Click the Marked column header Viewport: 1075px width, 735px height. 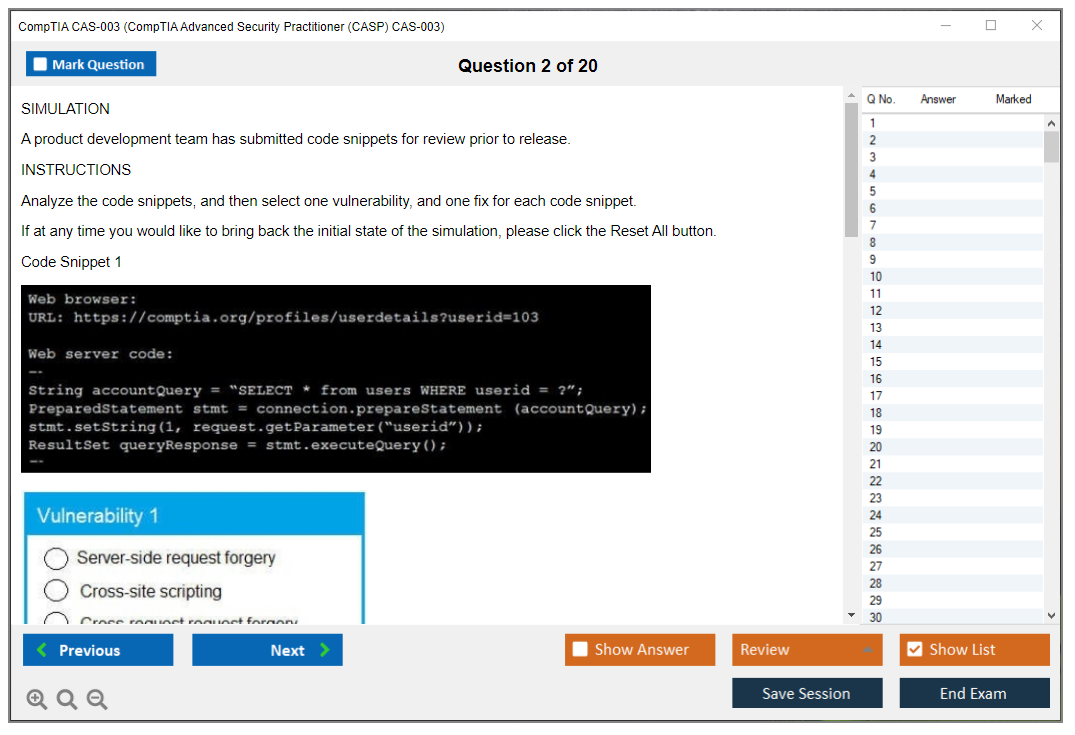tap(1013, 99)
